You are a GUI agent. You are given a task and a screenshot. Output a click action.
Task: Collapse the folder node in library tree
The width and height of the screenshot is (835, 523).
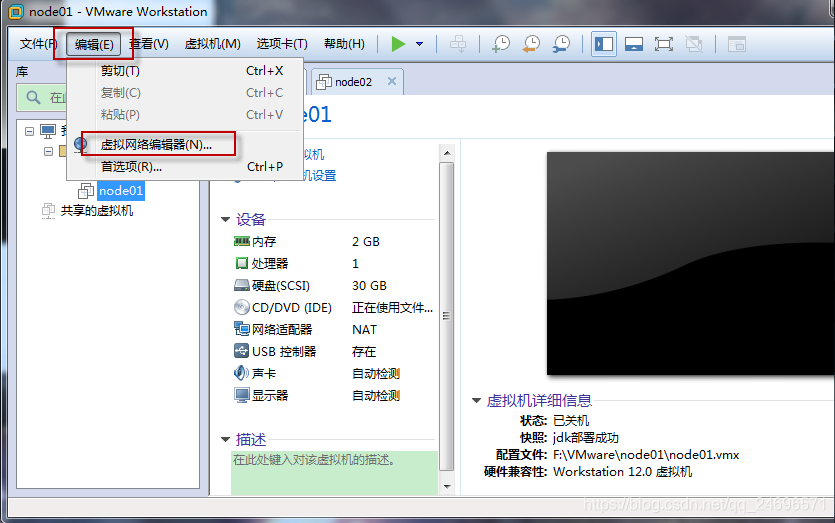pyautogui.click(x=48, y=152)
